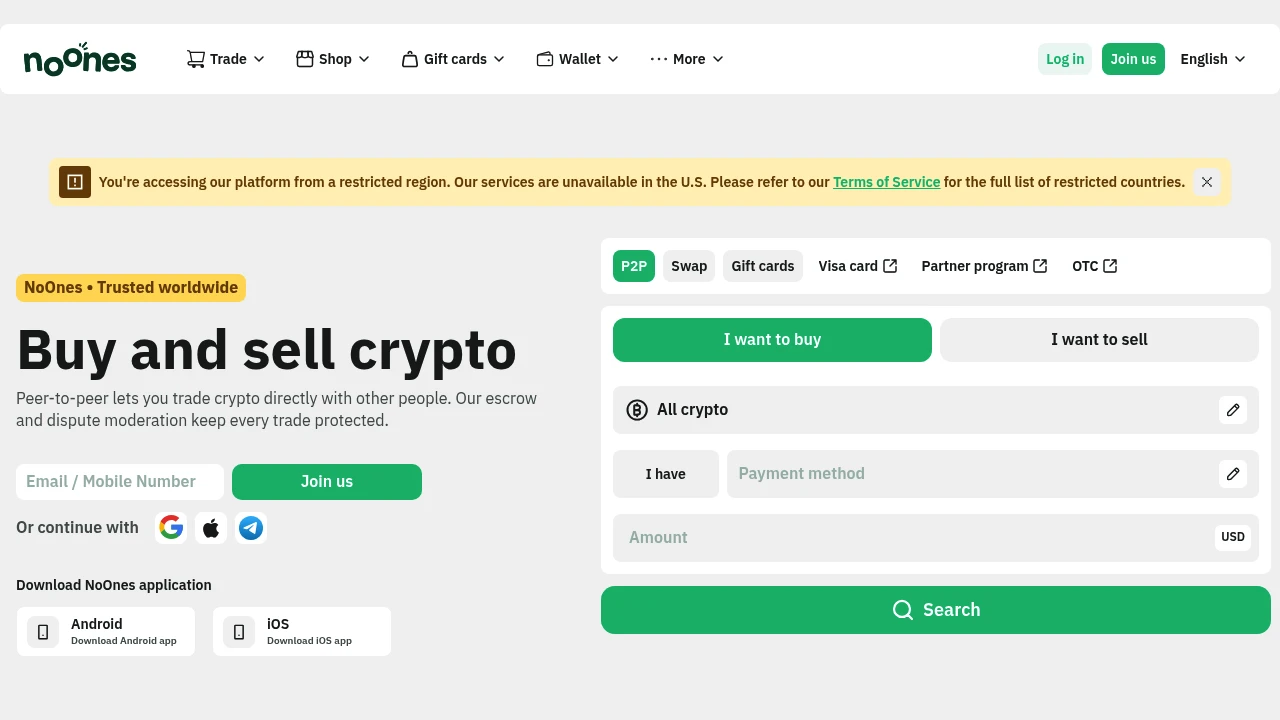Continue with Telegram sign-in icon
Image resolution: width=1280 pixels, height=720 pixels.
251,528
